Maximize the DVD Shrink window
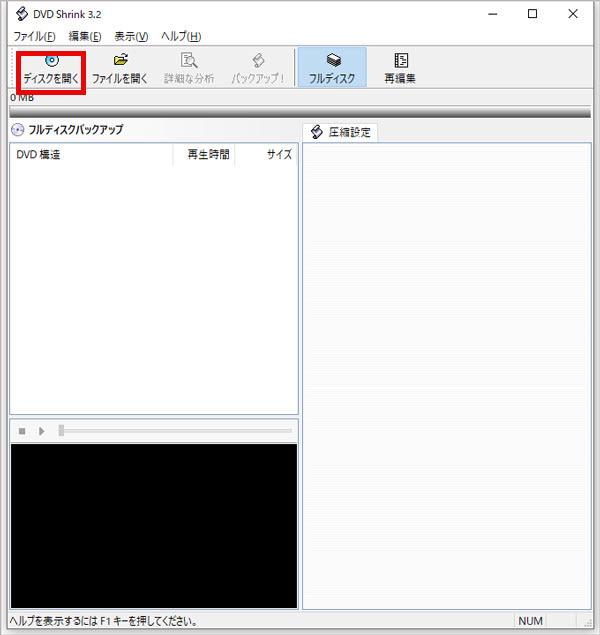 (x=532, y=14)
